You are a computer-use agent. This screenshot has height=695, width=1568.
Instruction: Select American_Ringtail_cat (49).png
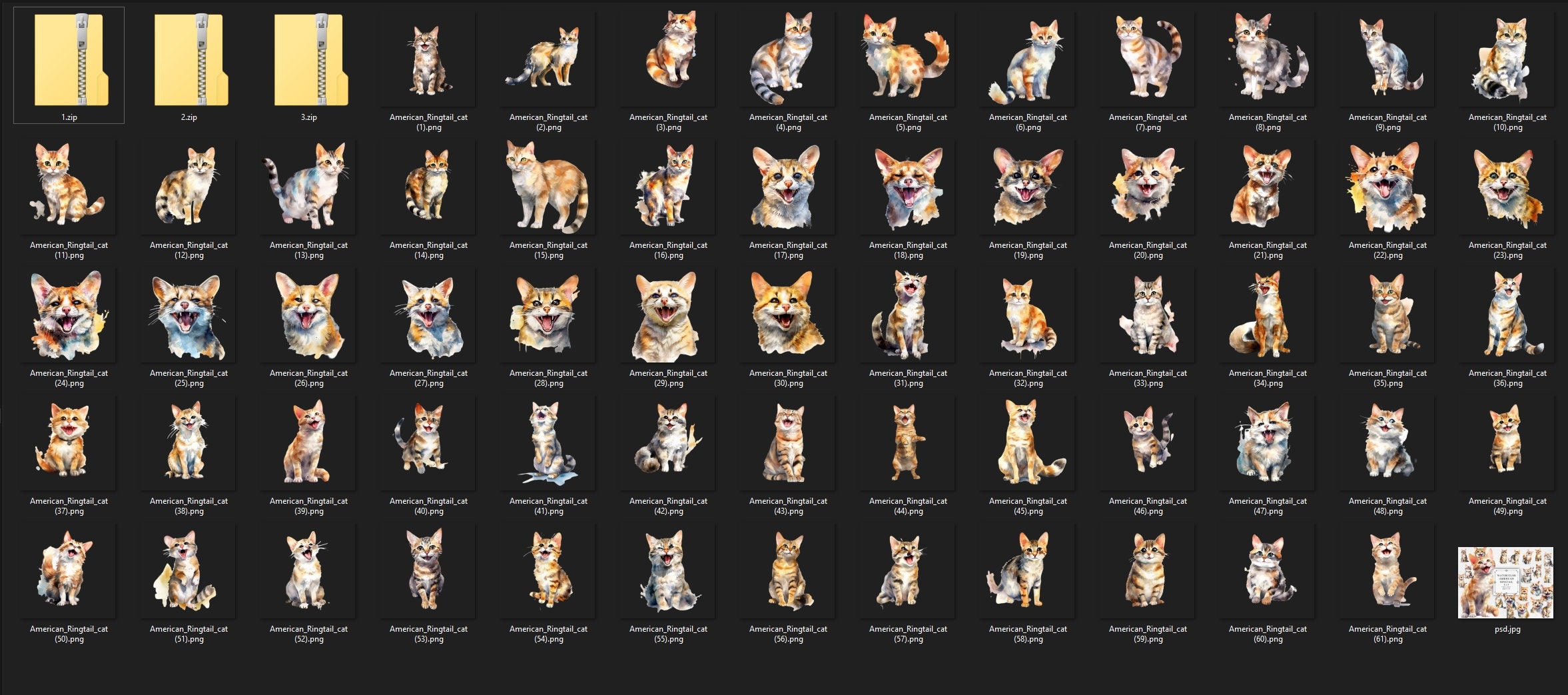[1505, 442]
